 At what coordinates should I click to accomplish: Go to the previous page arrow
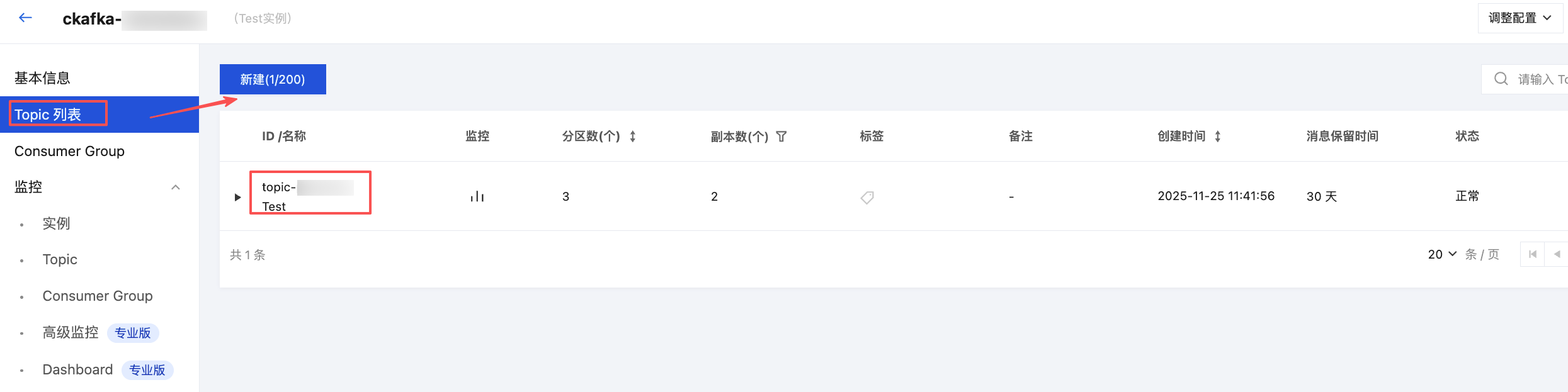tap(1557, 254)
